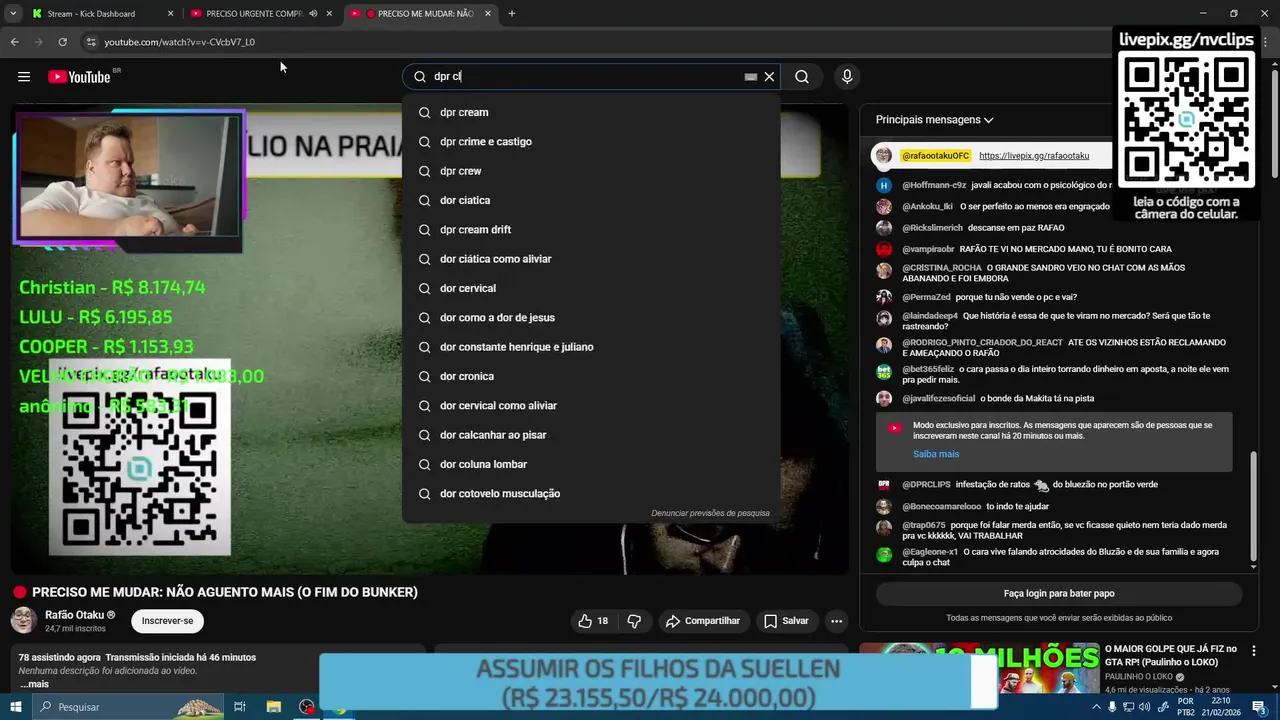Select suggestion 'dor cronica'
This screenshot has width=1280, height=720.
[x=591, y=376]
